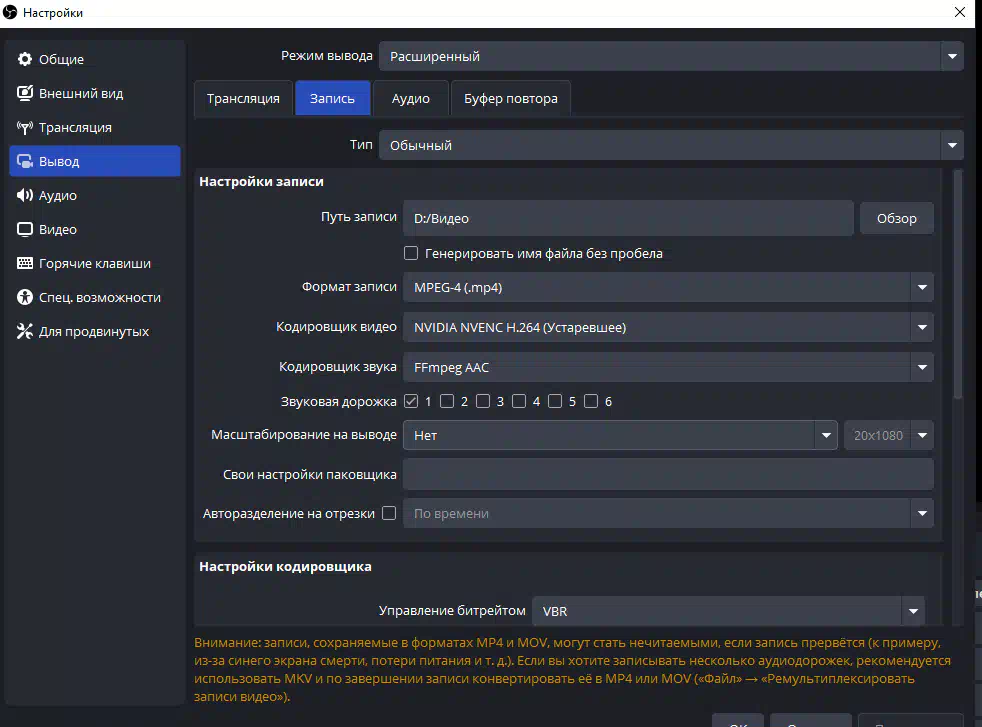Viewport: 982px width, 727px height.
Task: Select Вывод section in sidebar
Action: pos(95,162)
